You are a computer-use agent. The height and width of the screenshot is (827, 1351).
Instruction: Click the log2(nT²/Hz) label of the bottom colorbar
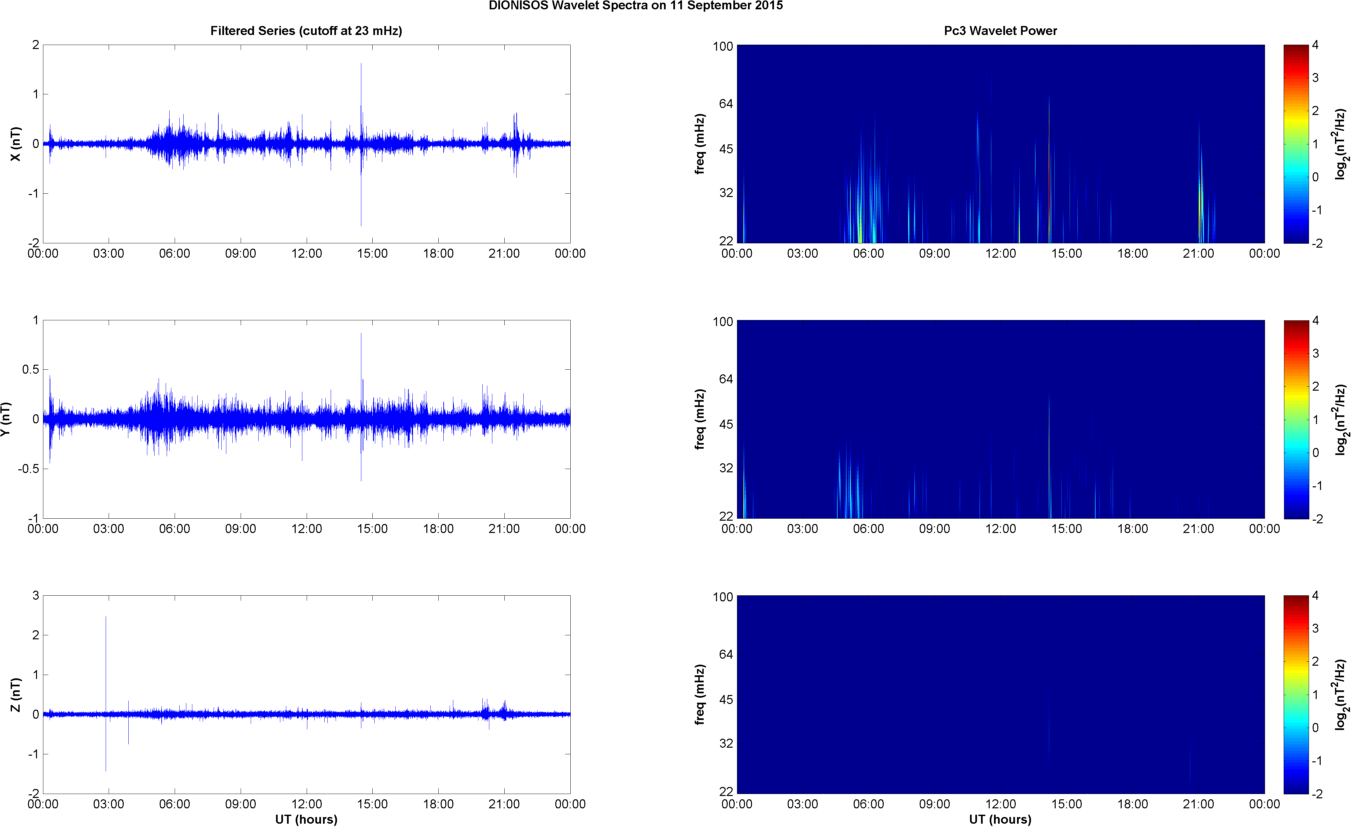[1342, 695]
